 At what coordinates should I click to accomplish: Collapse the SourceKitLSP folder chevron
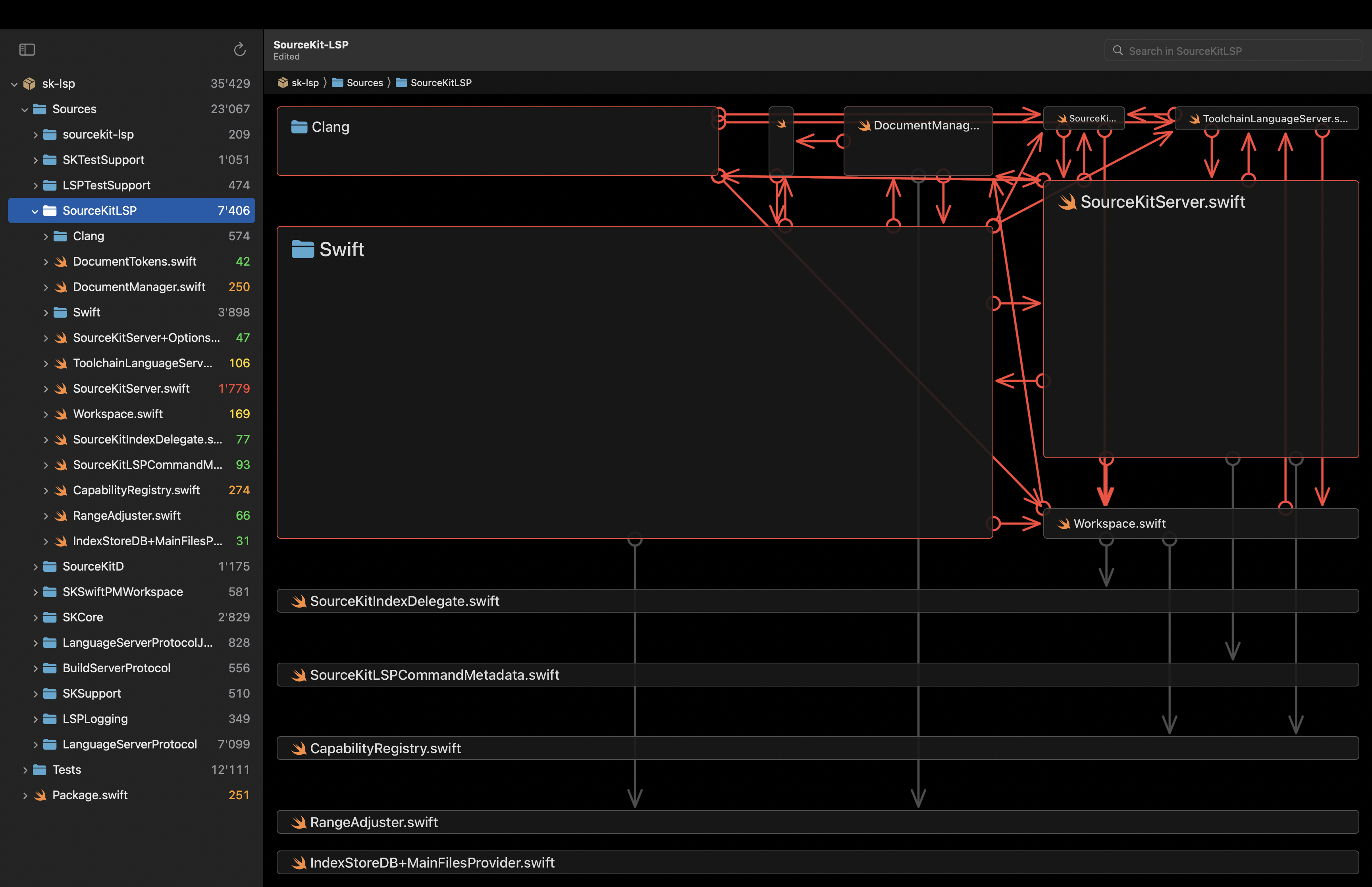click(35, 211)
